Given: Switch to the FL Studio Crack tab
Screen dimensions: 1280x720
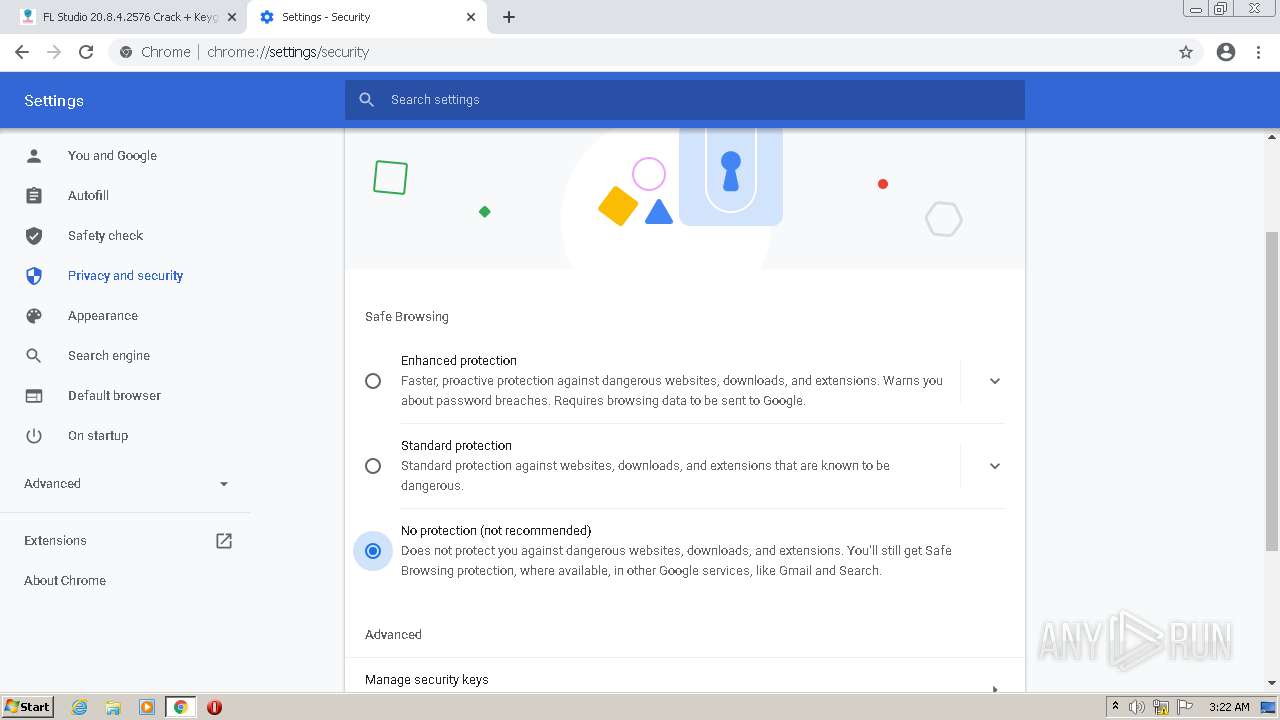Looking at the screenshot, I should [129, 17].
